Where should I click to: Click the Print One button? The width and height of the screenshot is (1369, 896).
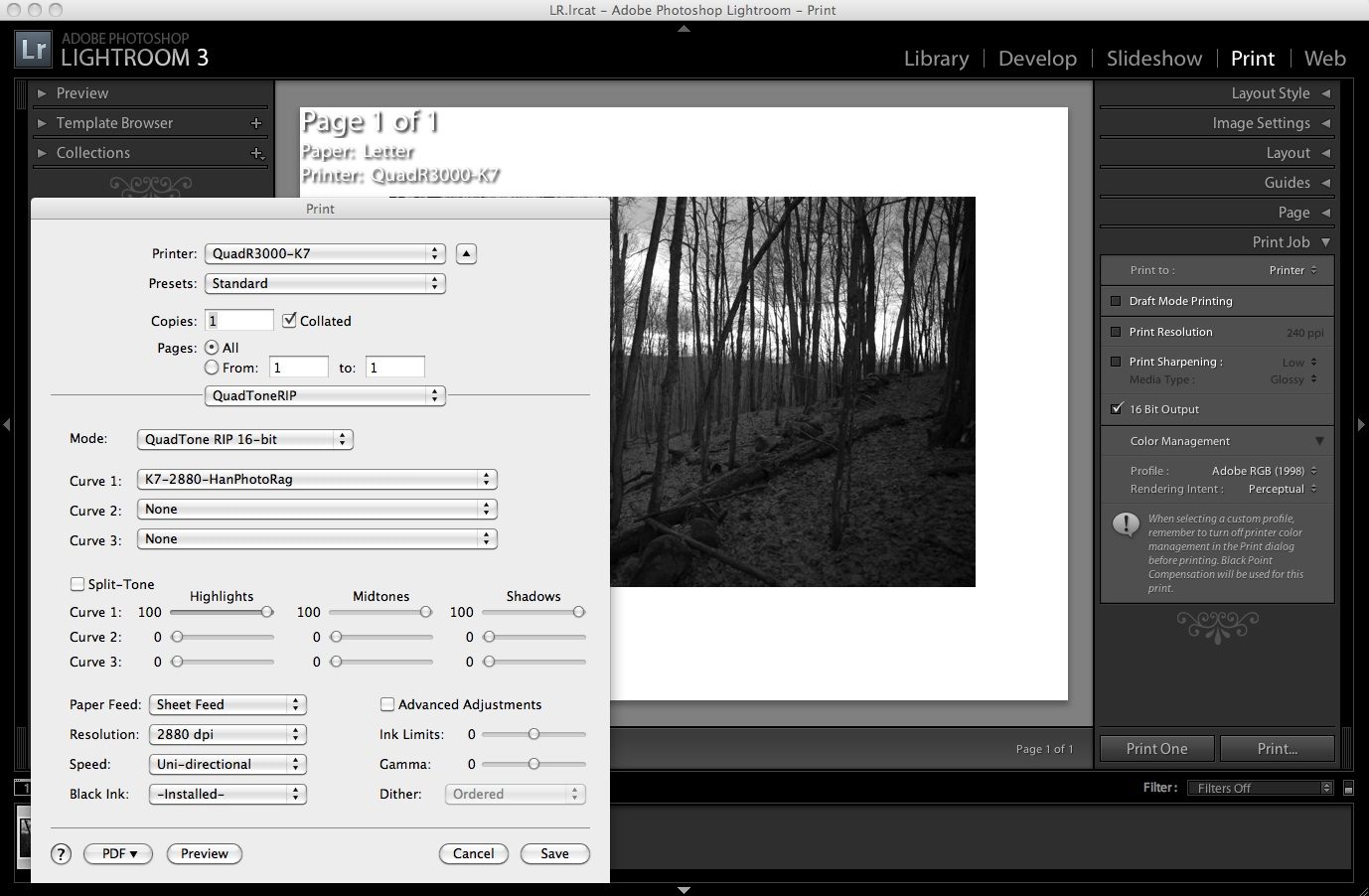(1156, 749)
